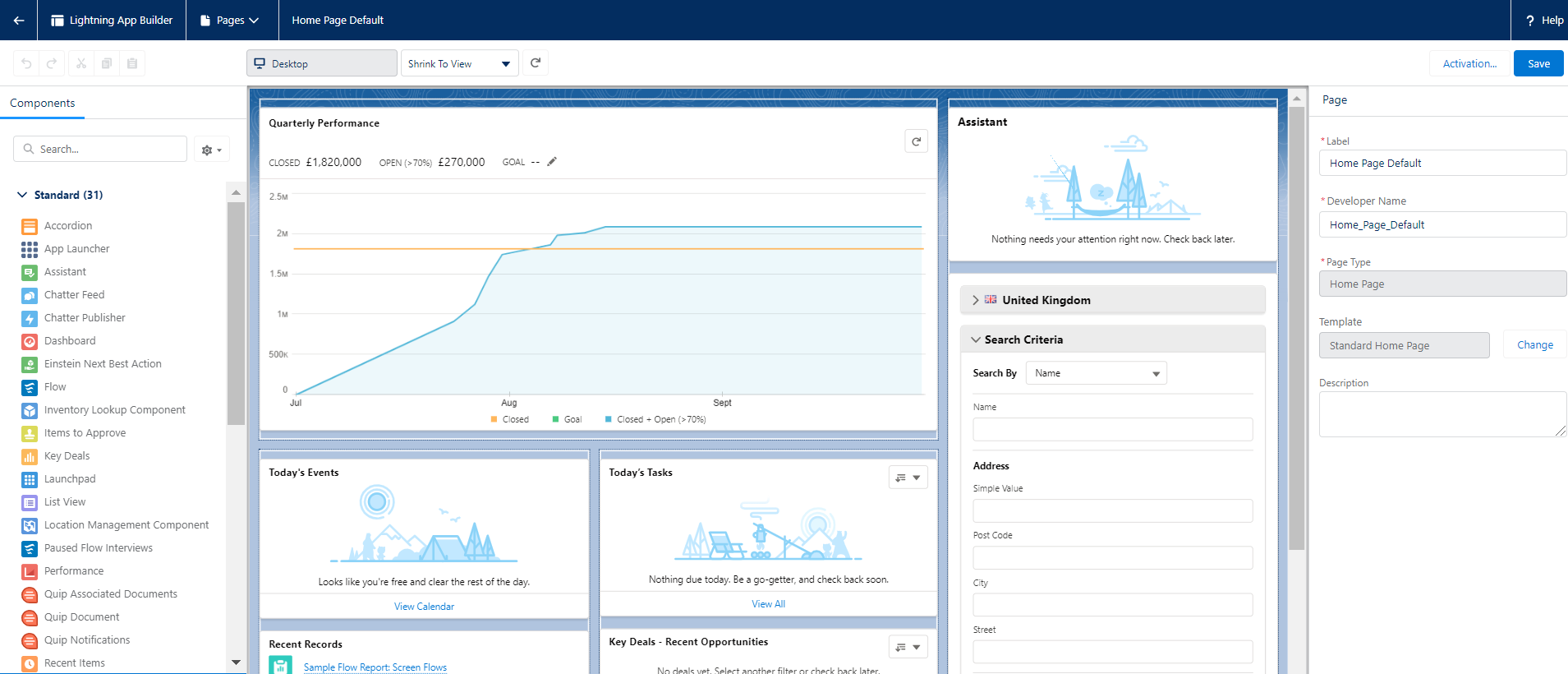
Task: Click the back arrow in the header
Action: click(18, 20)
